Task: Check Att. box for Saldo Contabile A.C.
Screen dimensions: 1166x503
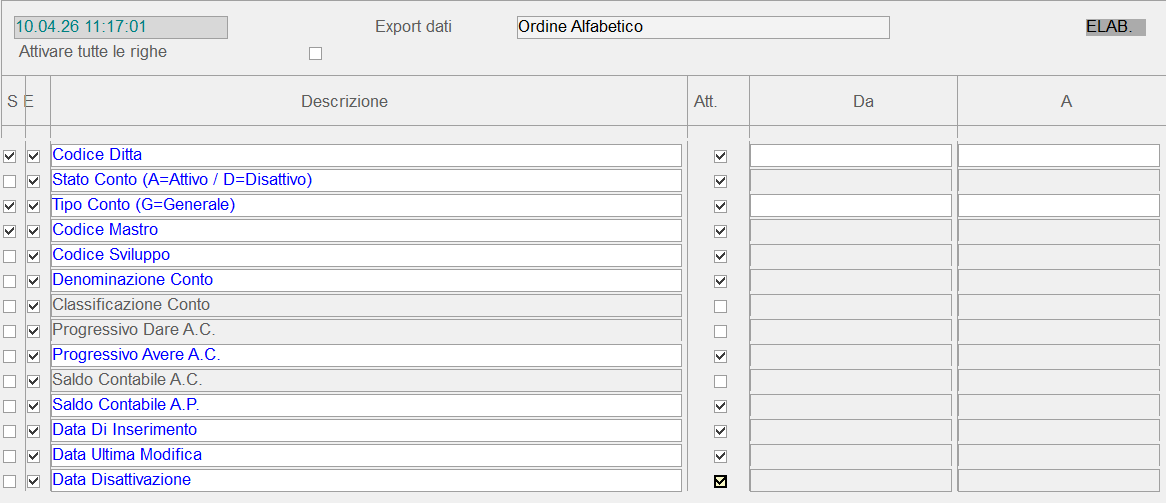Action: [x=720, y=381]
